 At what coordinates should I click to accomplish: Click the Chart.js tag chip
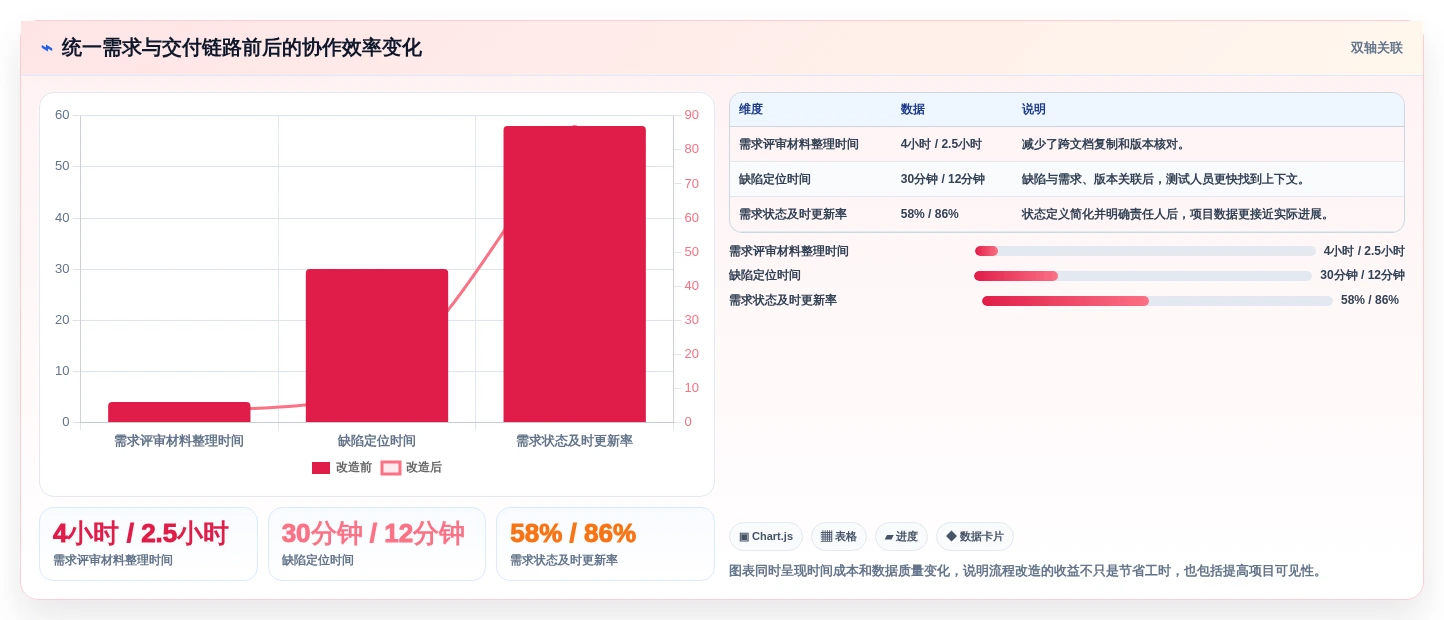coord(766,536)
